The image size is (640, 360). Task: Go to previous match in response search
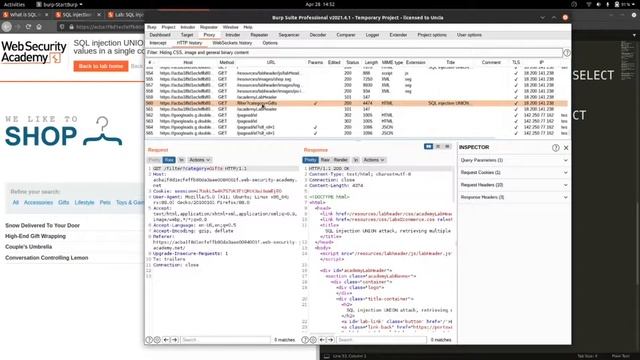point(322,340)
